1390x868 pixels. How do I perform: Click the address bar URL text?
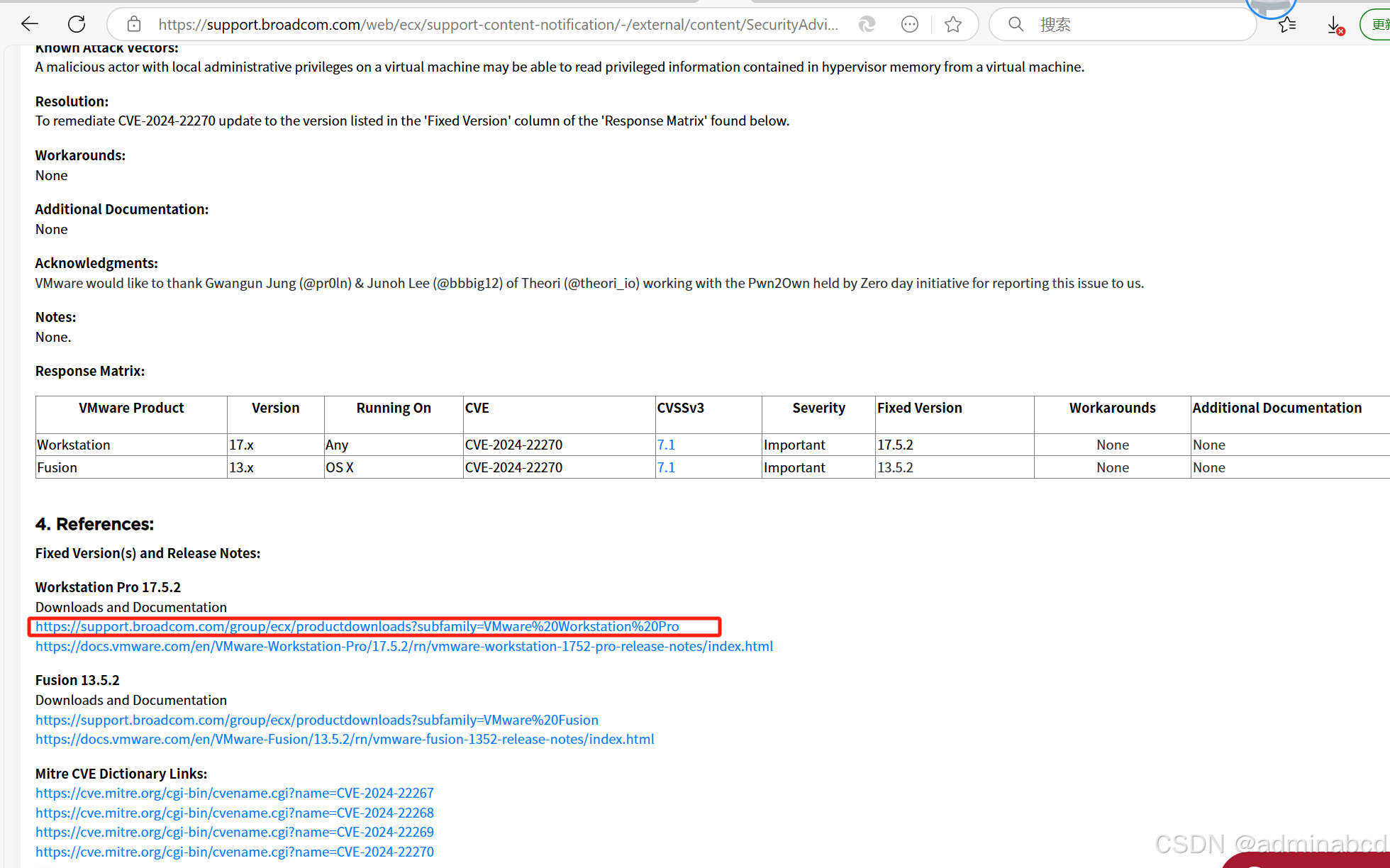point(496,25)
